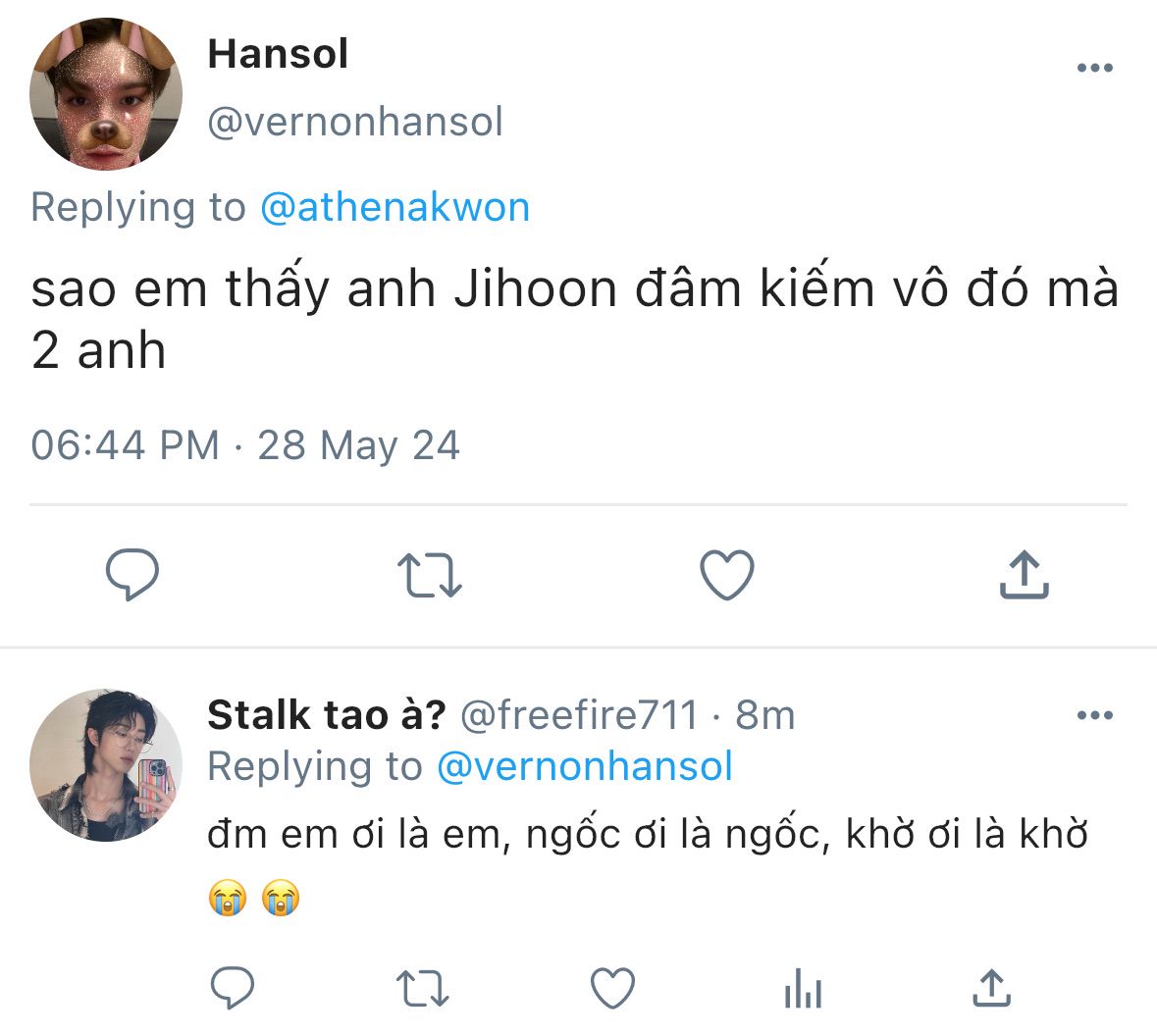
Task: Retweet Hansol's main tweet
Action: point(429,576)
